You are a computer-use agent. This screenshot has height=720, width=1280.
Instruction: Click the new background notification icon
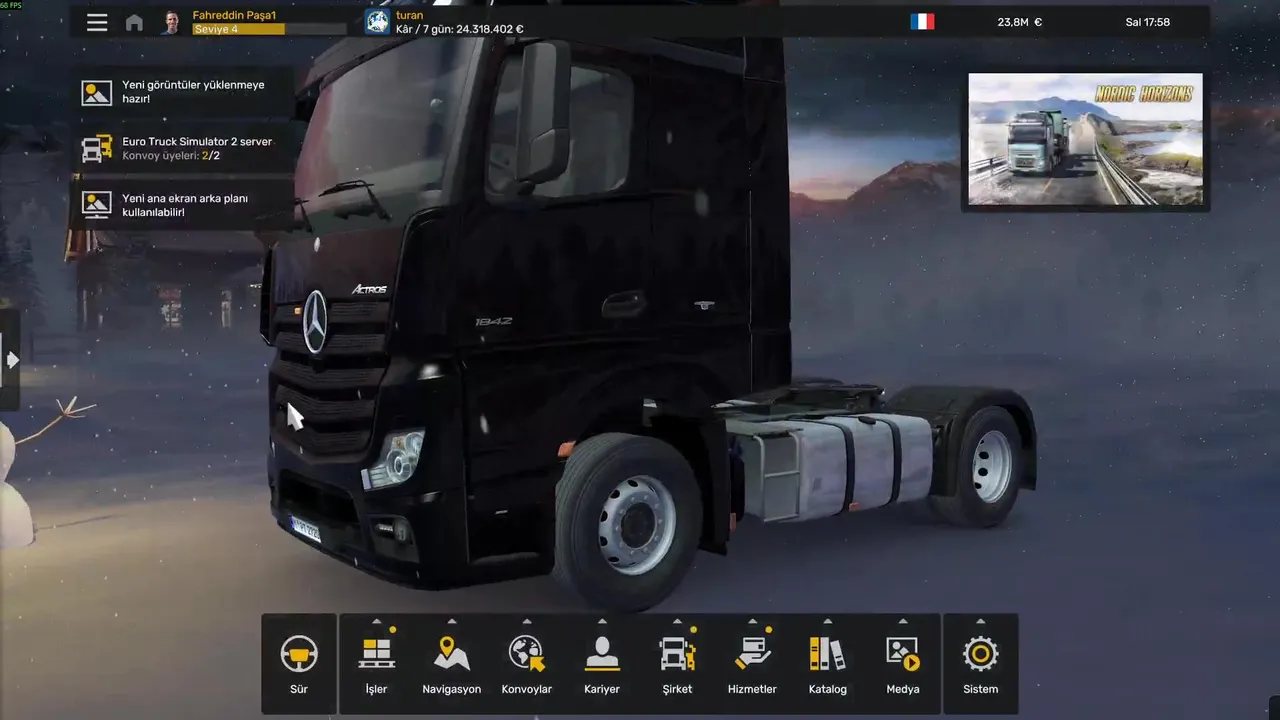97,205
